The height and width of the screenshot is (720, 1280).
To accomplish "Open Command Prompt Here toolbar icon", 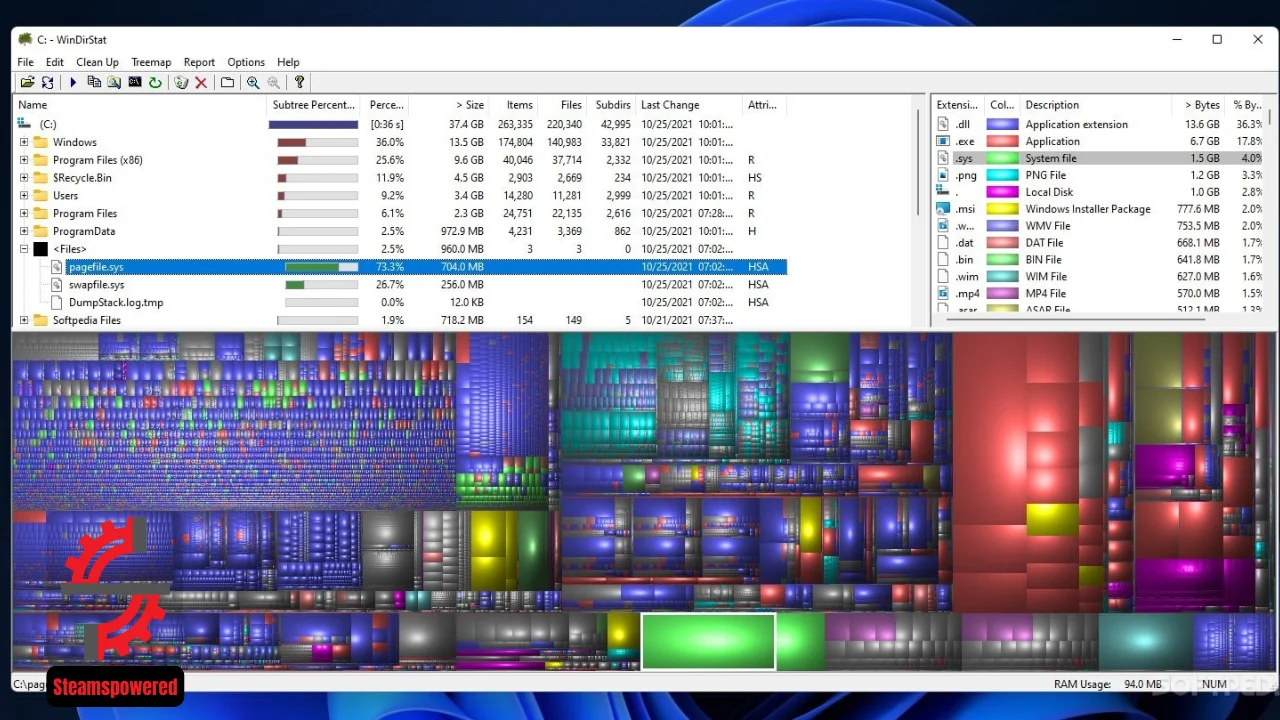I will (x=135, y=82).
